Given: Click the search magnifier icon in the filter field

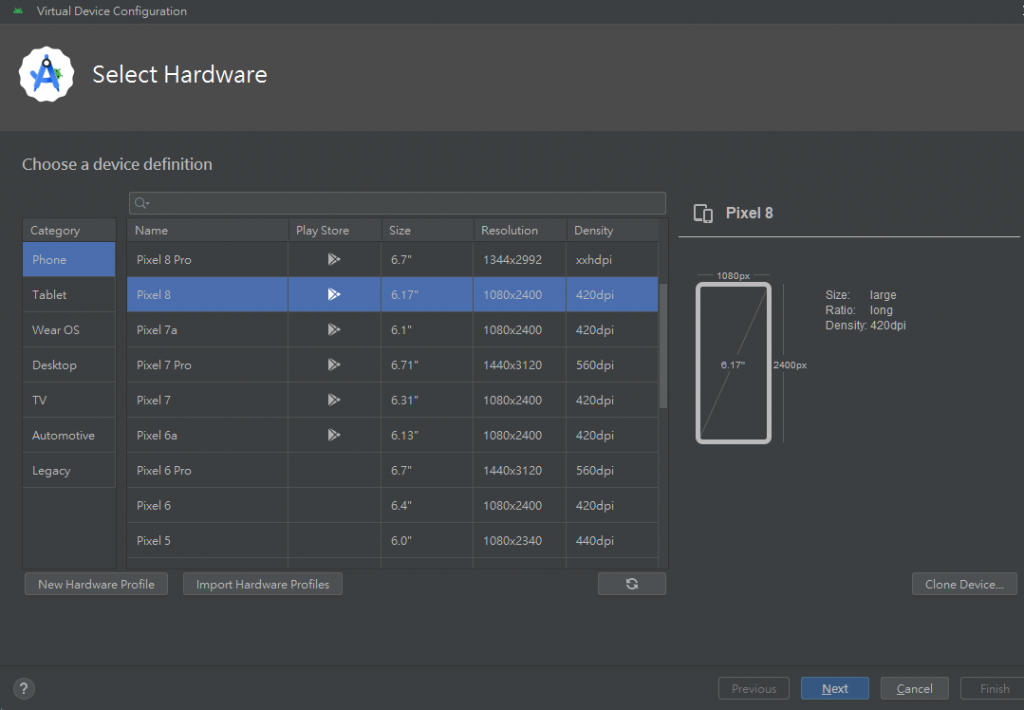Looking at the screenshot, I should [x=141, y=203].
